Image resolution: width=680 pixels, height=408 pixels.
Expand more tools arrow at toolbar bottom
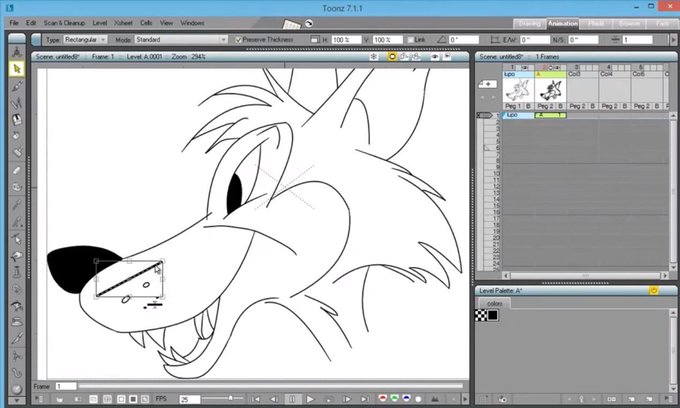(x=16, y=401)
